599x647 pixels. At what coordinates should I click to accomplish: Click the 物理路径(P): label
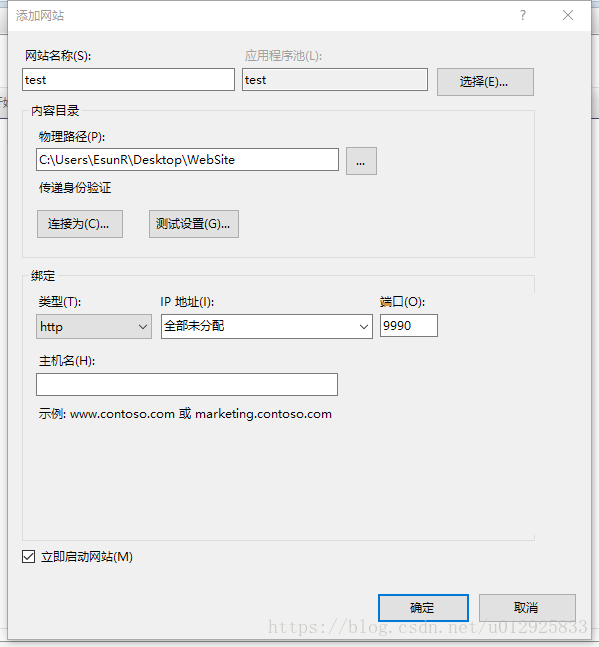pyautogui.click(x=72, y=137)
